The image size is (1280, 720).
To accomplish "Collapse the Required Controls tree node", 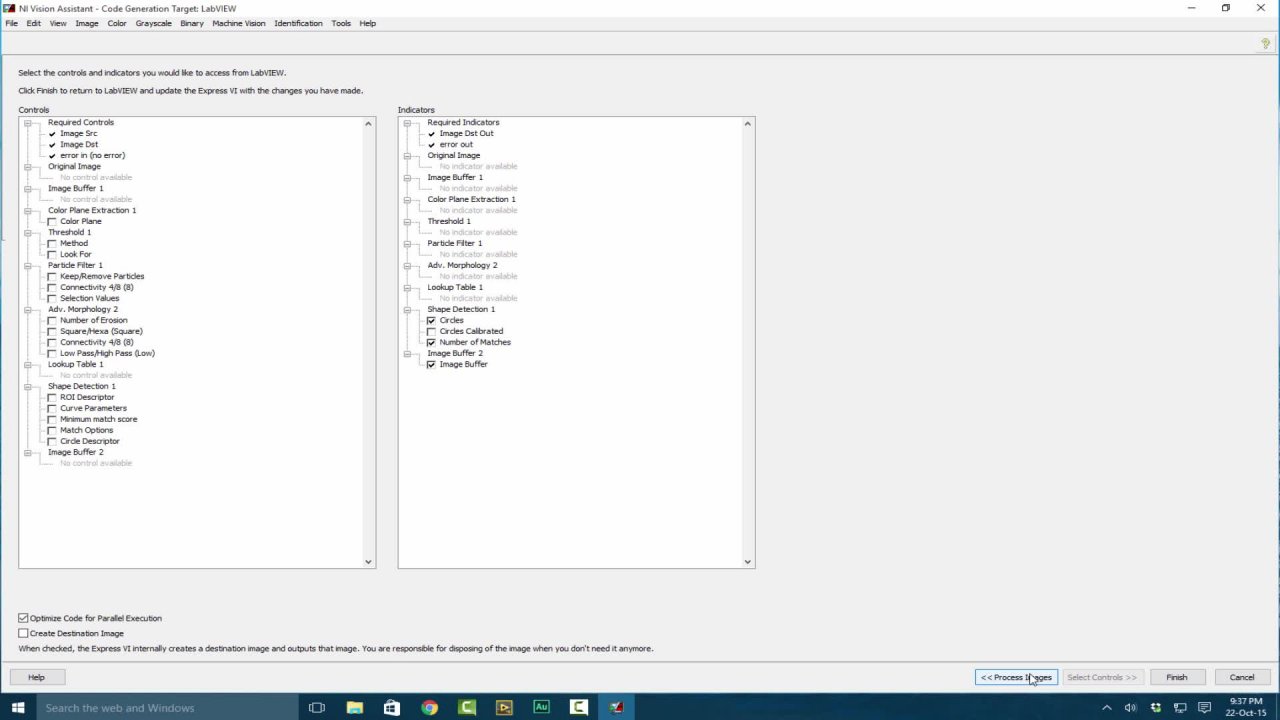I will click(x=28, y=122).
